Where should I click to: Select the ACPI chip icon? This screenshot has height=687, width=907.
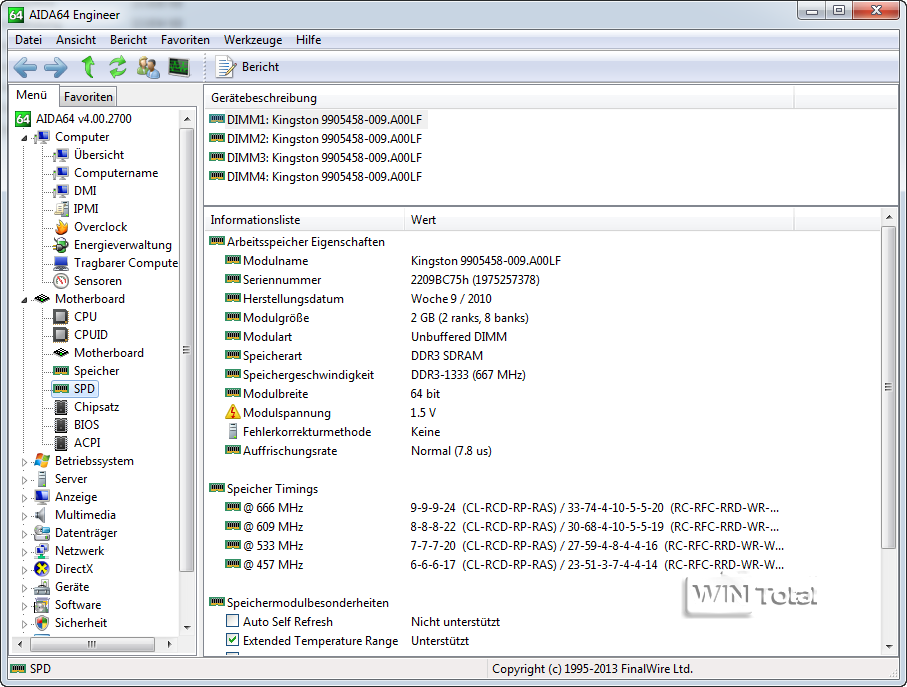coord(61,443)
